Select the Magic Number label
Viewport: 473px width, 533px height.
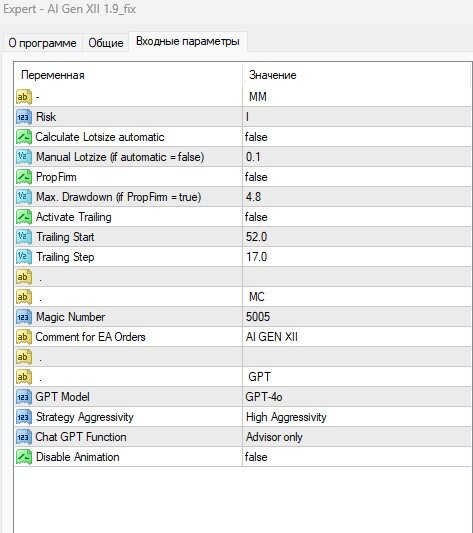pos(70,317)
